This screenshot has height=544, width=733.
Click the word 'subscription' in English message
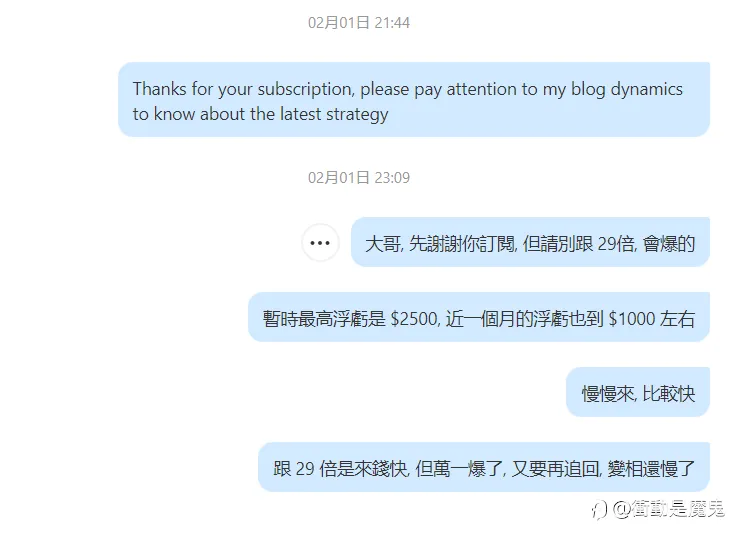tap(305, 89)
